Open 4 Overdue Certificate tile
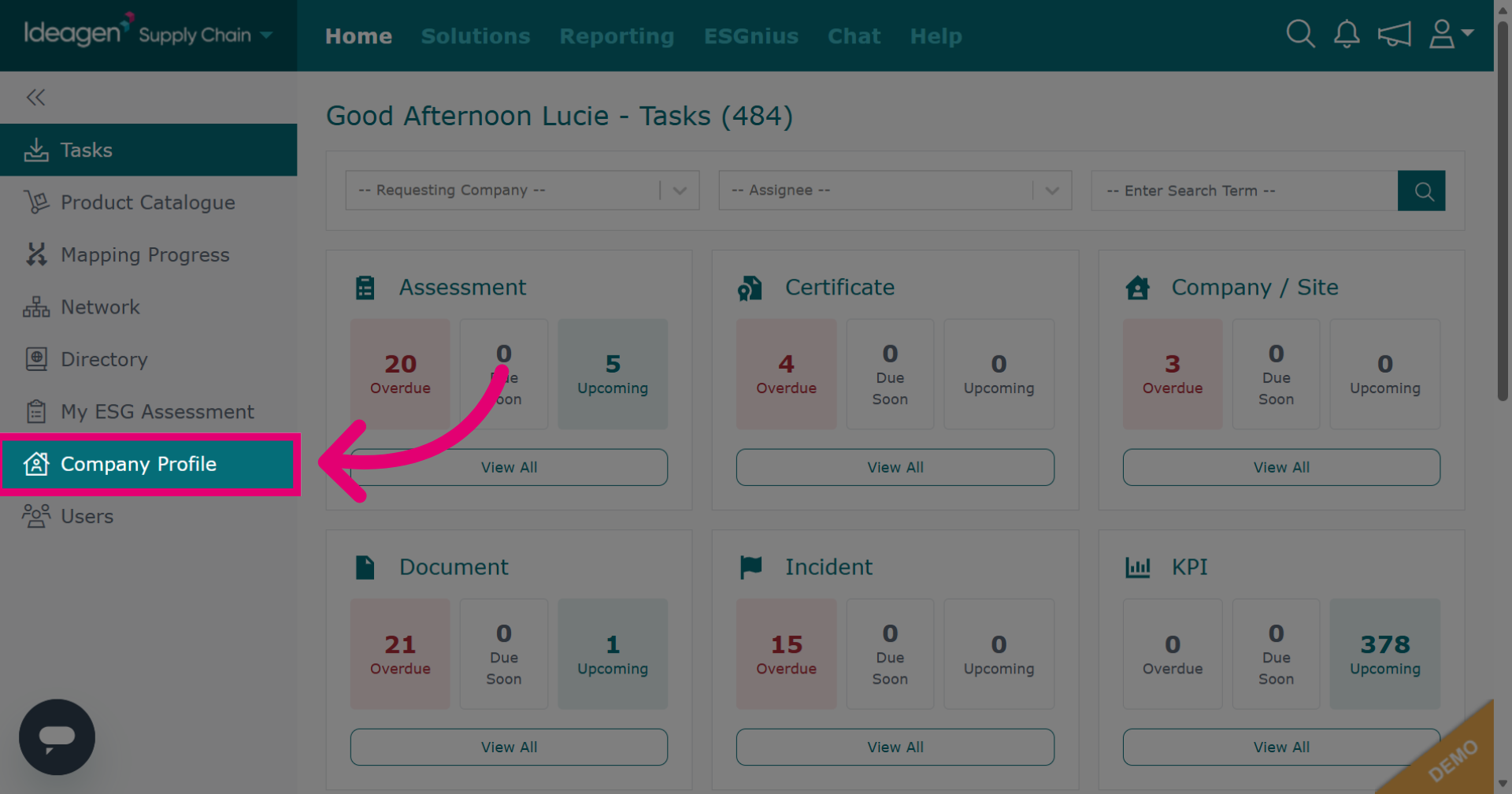This screenshot has height=794, width=1512. 786,374
